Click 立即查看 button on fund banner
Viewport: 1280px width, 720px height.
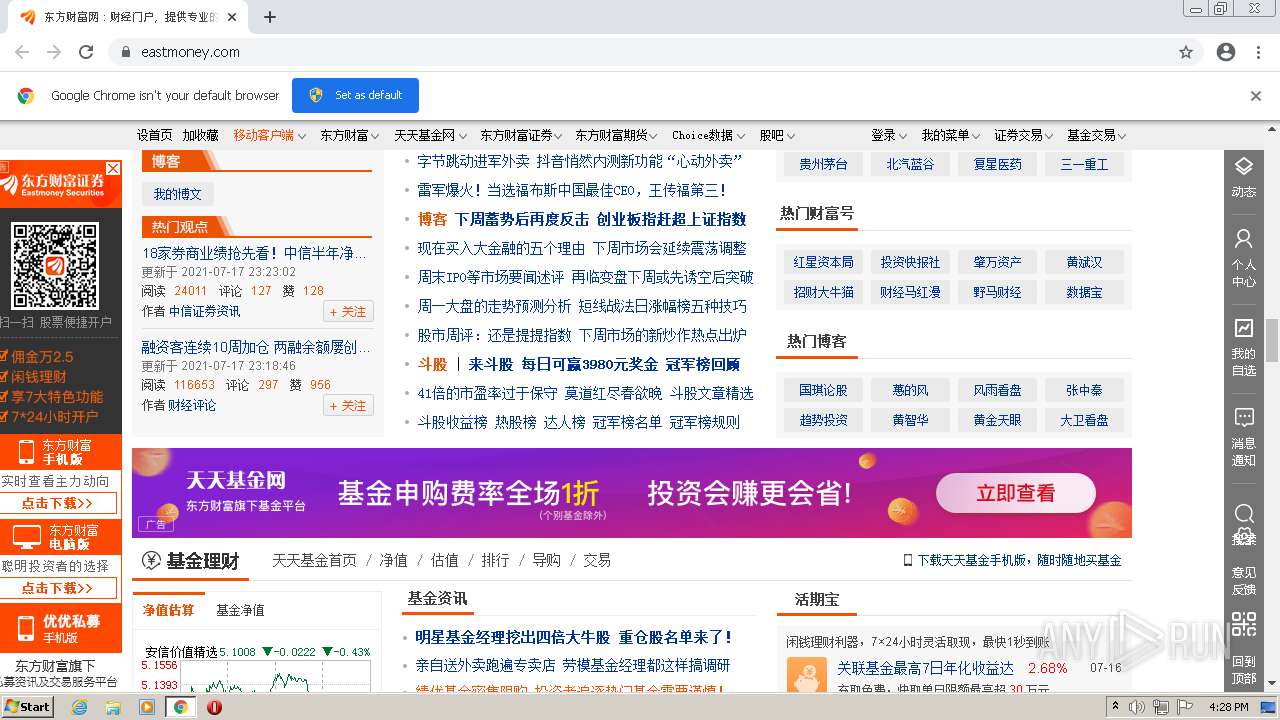point(1016,493)
